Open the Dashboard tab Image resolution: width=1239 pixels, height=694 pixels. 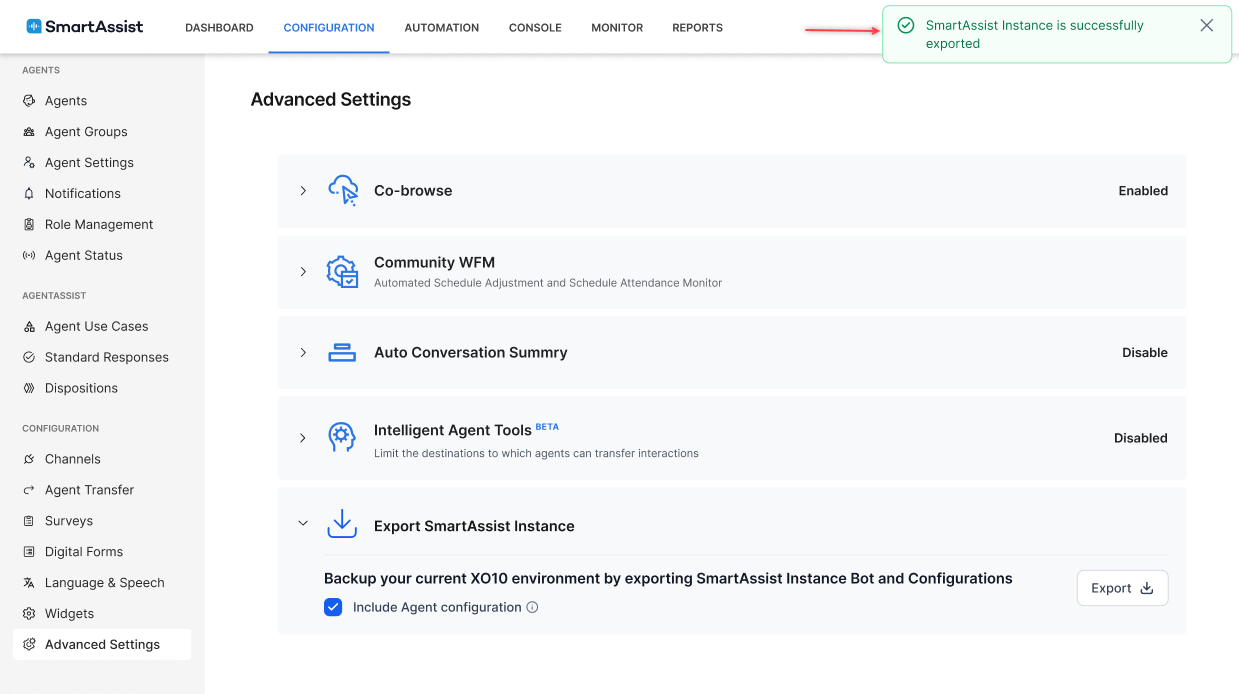pyautogui.click(x=219, y=28)
